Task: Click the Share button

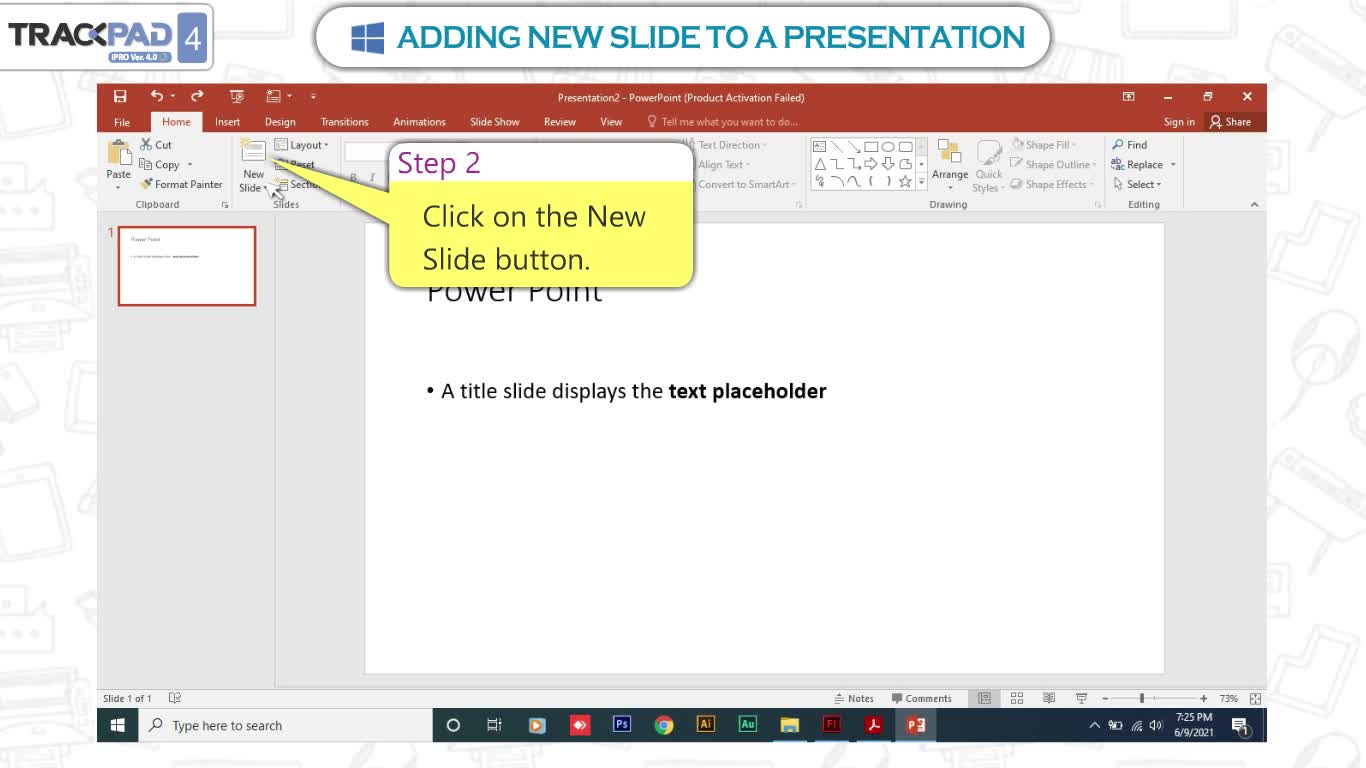Action: coord(1230,122)
